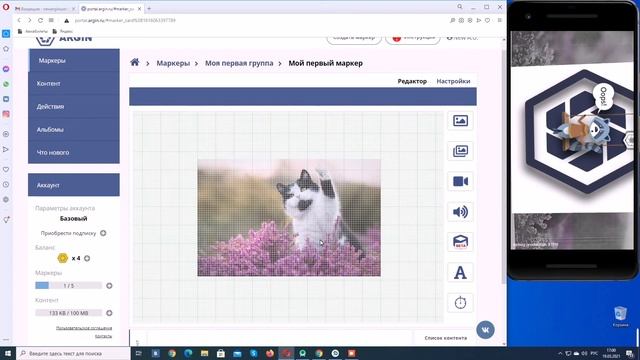Open the Альбомы sidebar menu item
This screenshot has height=360, width=640.
pos(74,129)
